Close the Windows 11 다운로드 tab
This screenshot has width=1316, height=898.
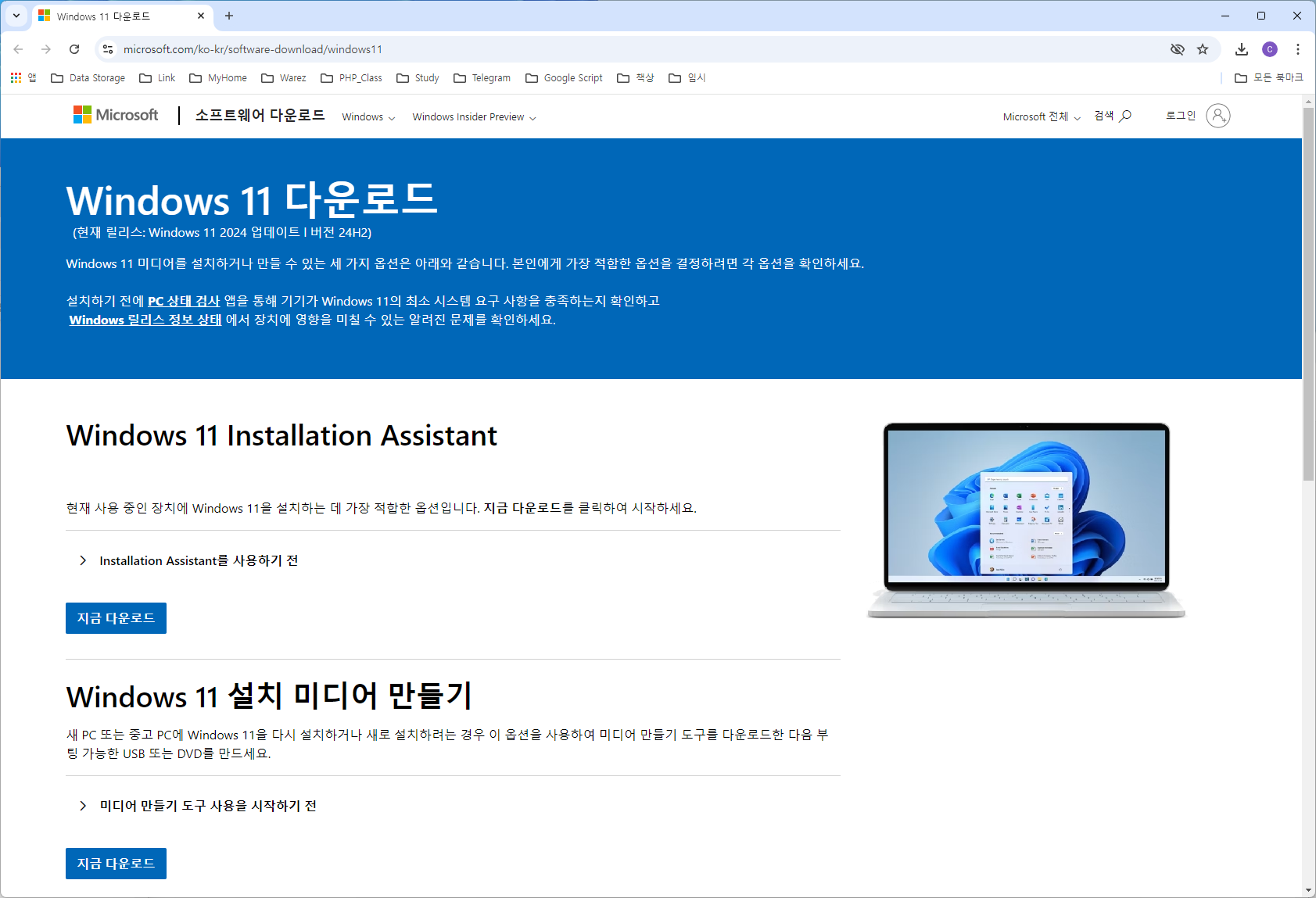coord(201,16)
